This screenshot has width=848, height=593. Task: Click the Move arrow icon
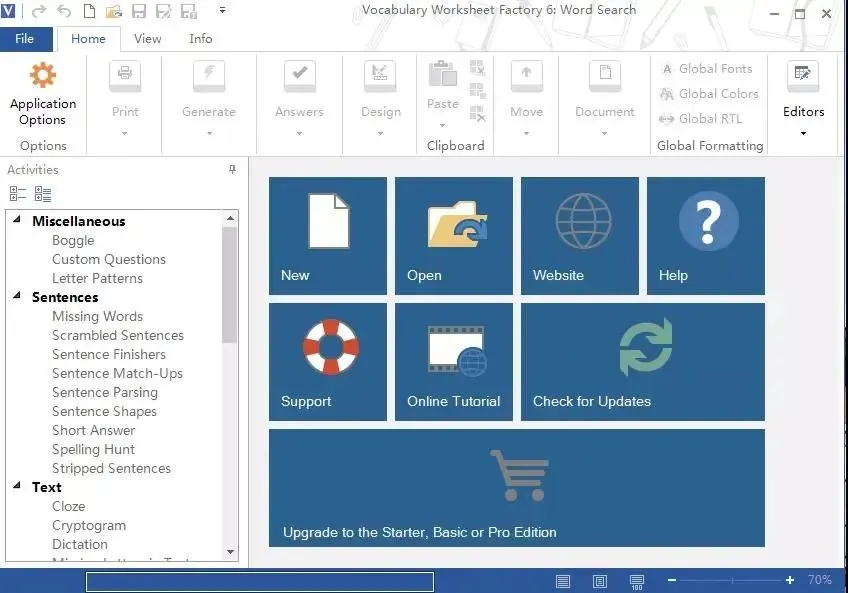click(x=526, y=75)
